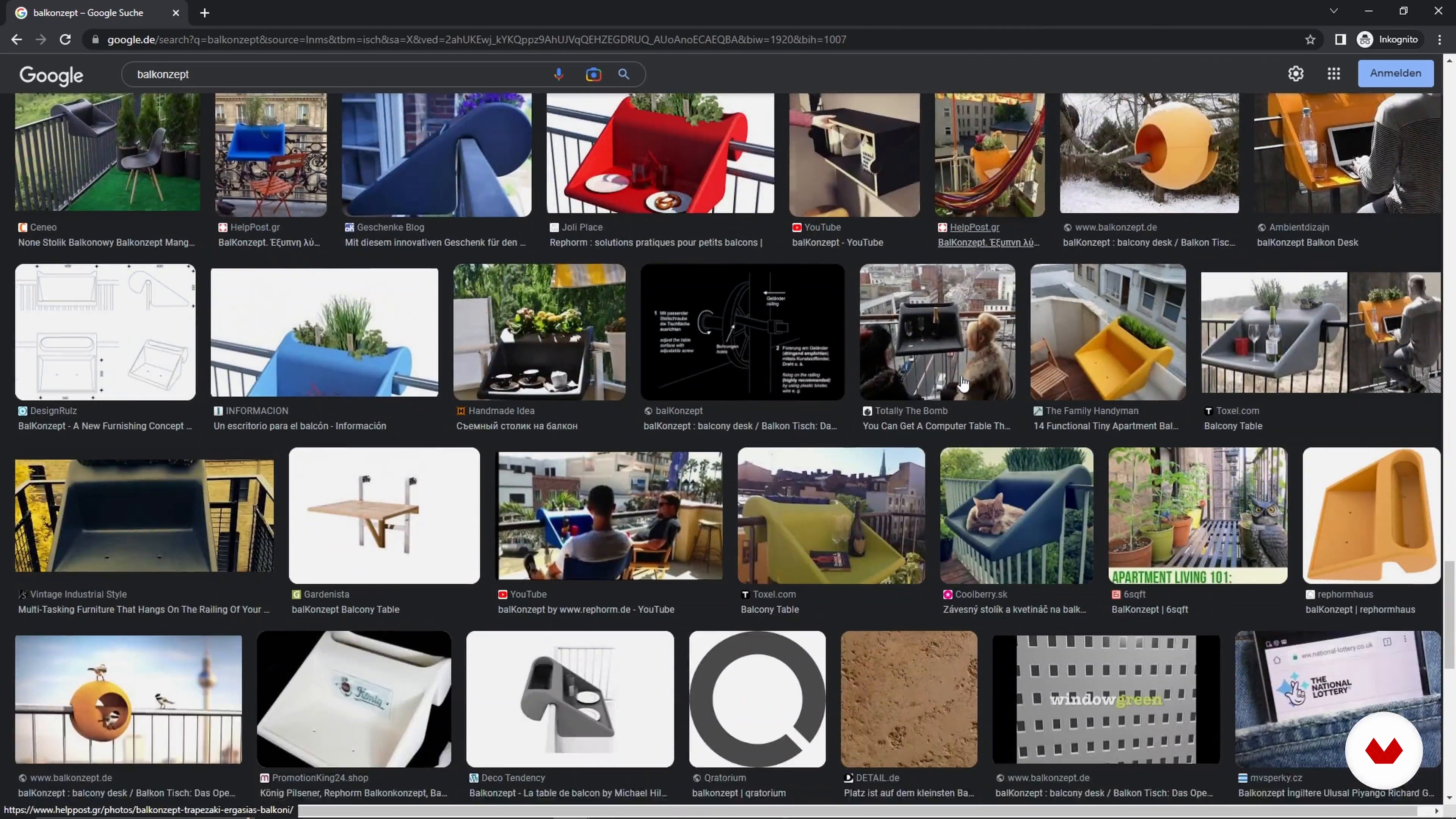
Task: Open the windowgreen thumbnail image
Action: pos(1106,699)
